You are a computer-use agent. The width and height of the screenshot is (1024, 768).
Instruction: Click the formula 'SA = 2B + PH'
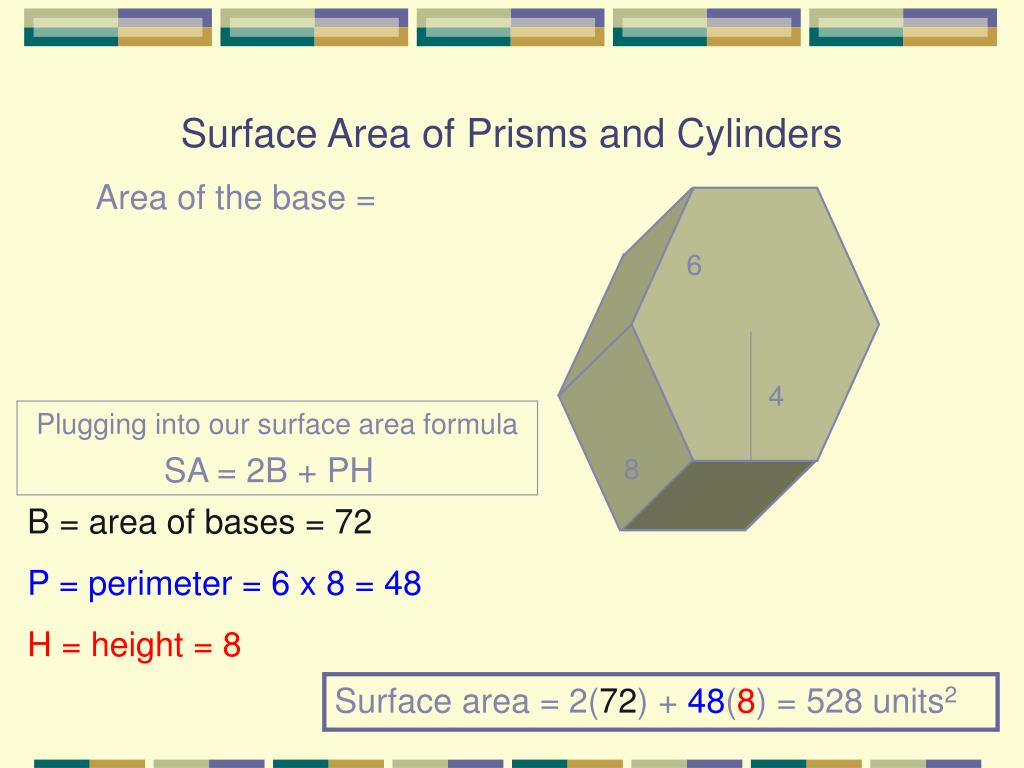click(x=268, y=470)
